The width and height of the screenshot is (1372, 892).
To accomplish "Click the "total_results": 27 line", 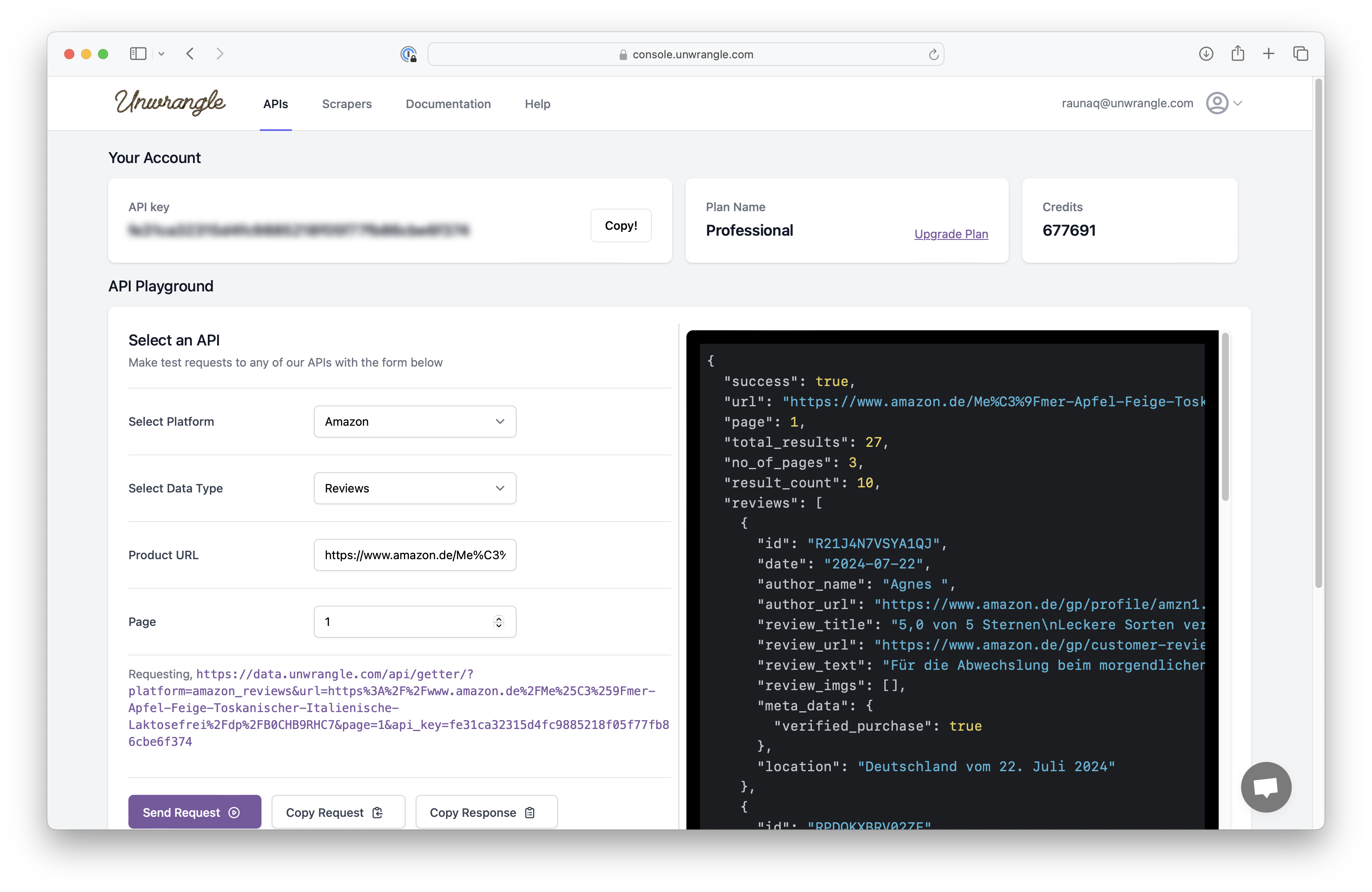I will pyautogui.click(x=806, y=442).
